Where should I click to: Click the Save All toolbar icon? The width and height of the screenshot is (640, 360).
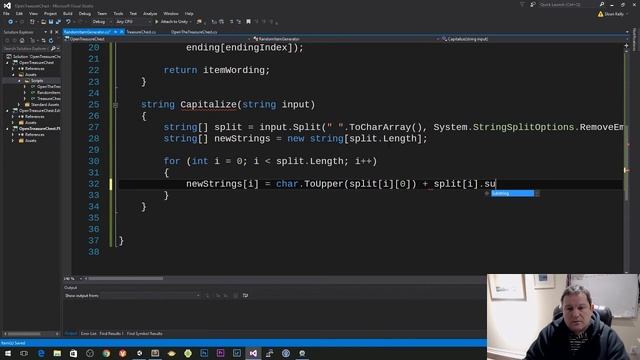pyautogui.click(x=58, y=22)
